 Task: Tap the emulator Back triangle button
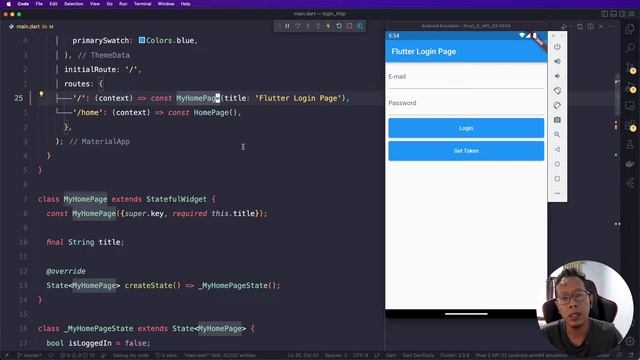pyautogui.click(x=557, y=149)
